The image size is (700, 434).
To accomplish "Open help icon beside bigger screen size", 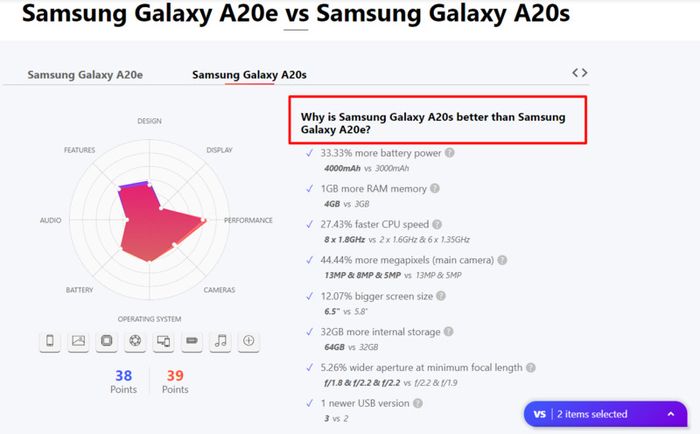I will [441, 296].
